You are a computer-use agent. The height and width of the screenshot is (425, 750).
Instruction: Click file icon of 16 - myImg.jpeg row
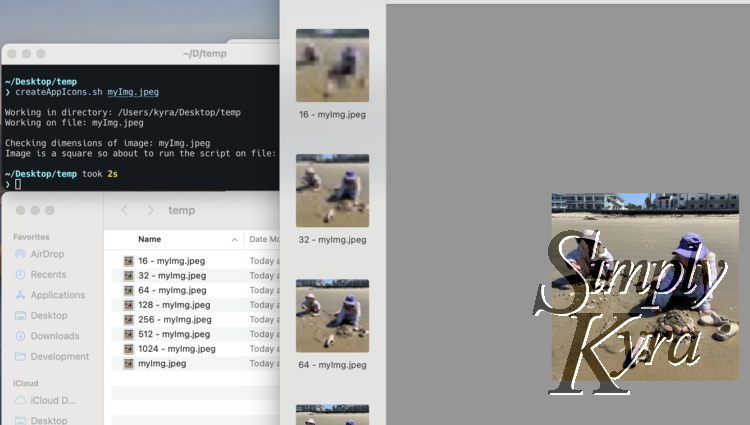click(129, 261)
